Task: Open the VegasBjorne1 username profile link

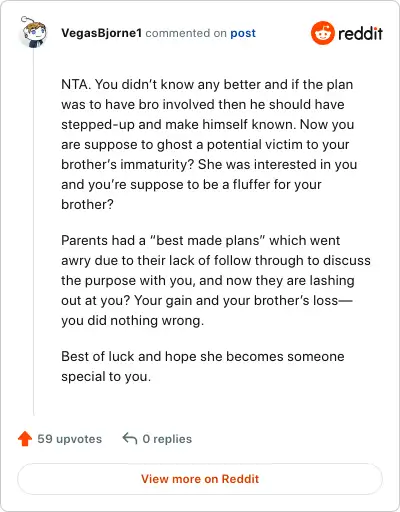Action: click(102, 33)
